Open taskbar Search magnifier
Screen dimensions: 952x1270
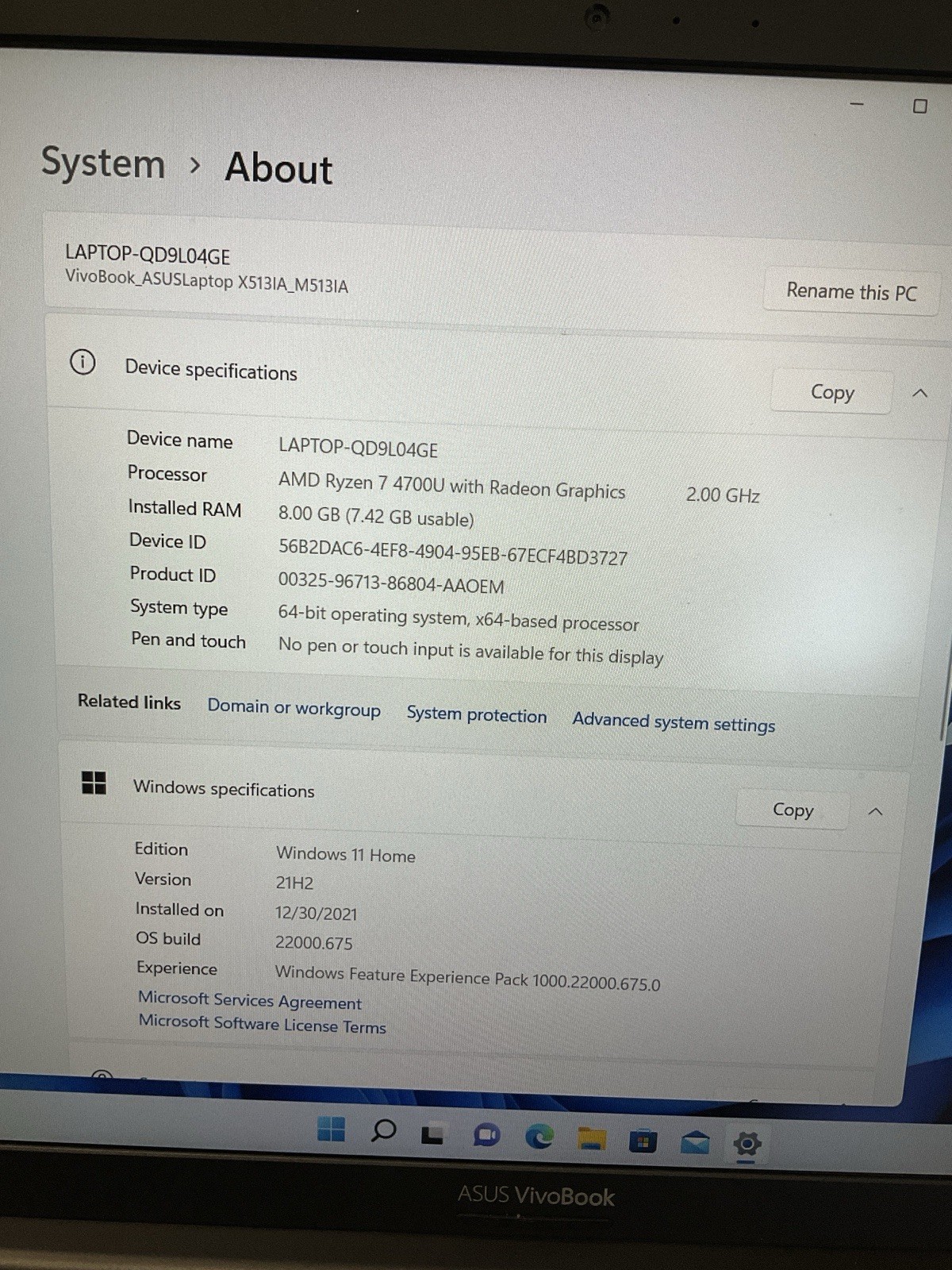383,1130
